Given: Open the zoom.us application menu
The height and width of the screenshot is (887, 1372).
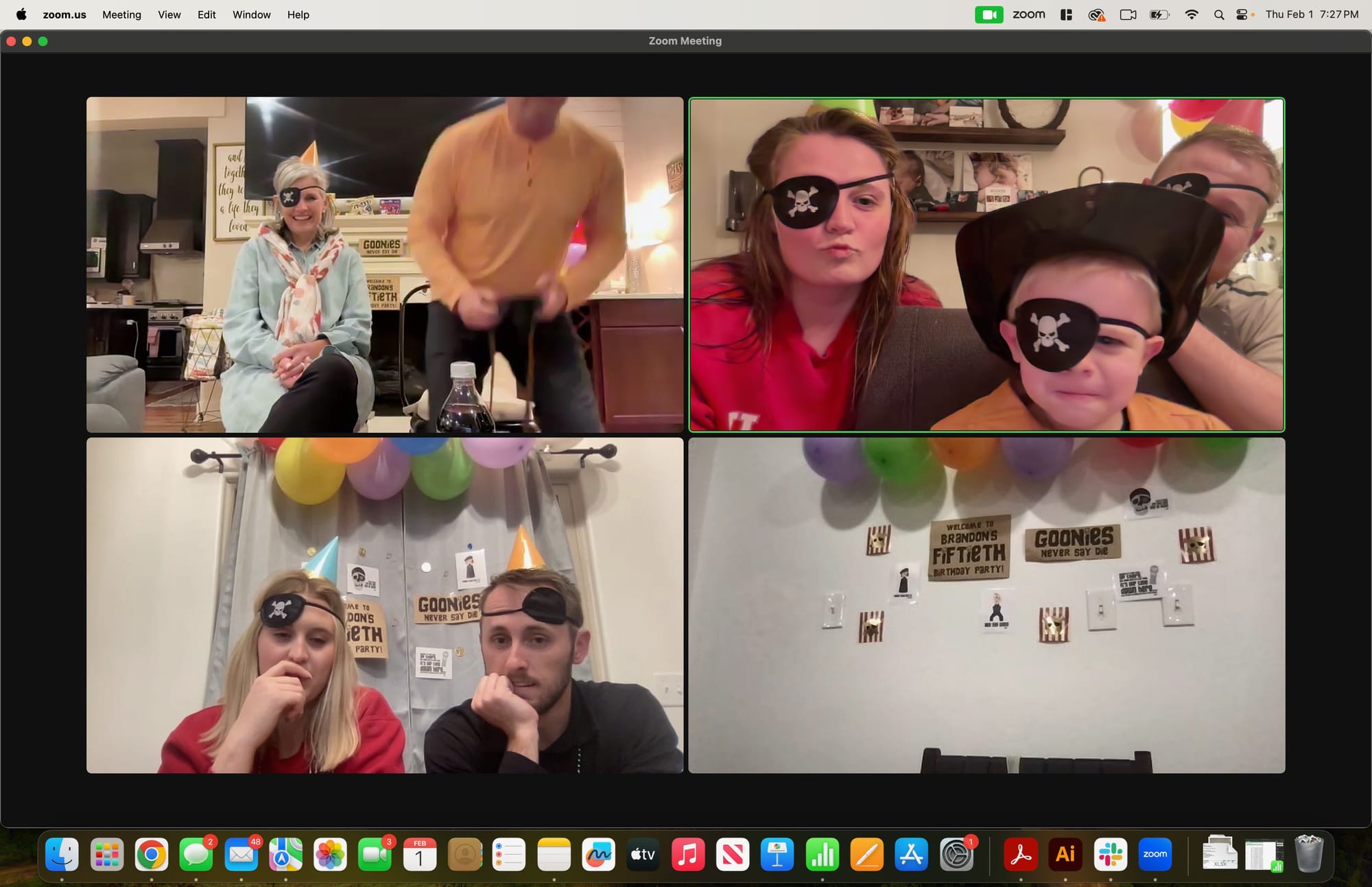Looking at the screenshot, I should click(64, 14).
